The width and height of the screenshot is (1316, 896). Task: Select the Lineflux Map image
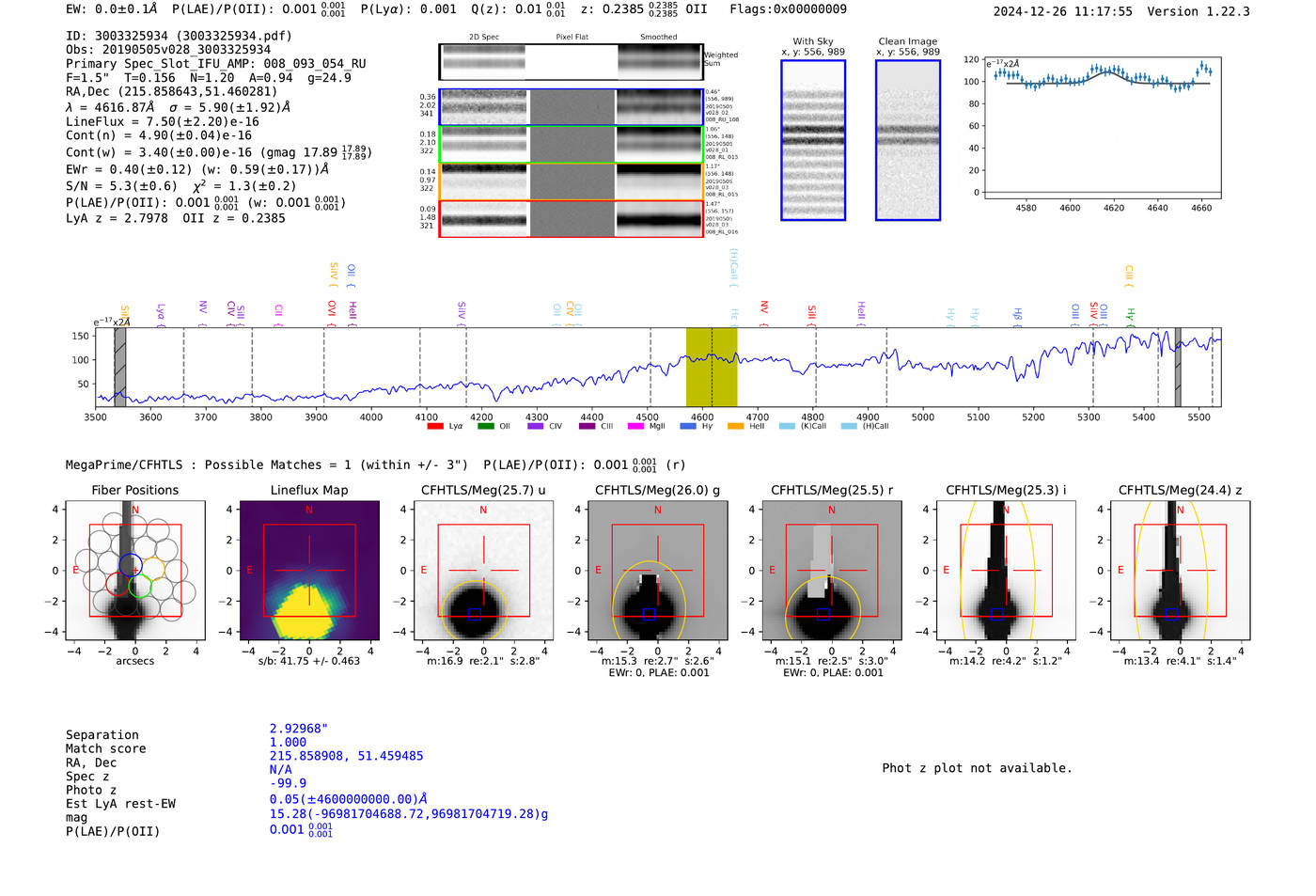tap(309, 572)
